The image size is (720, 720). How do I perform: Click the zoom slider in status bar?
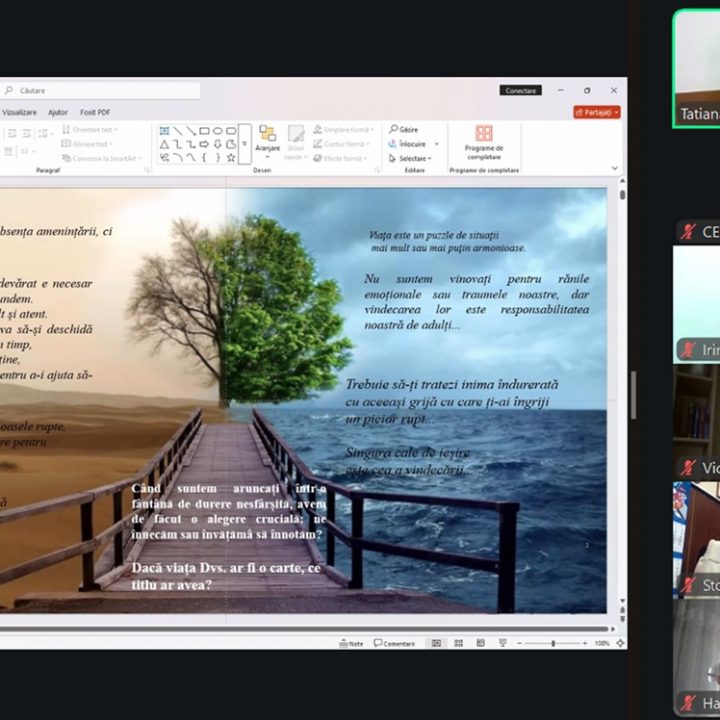tap(553, 643)
